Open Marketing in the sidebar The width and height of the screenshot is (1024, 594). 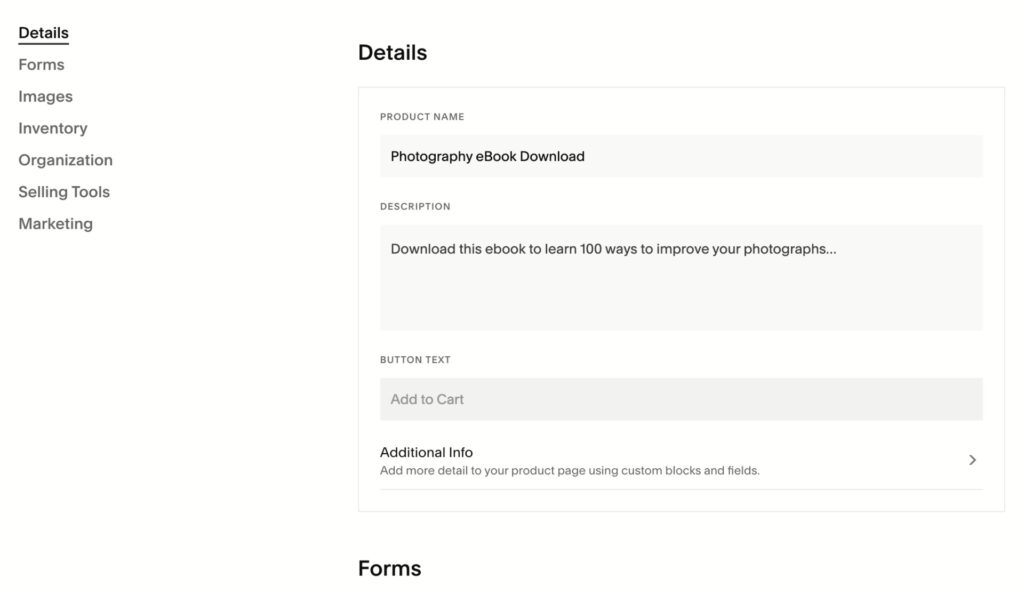tap(55, 224)
